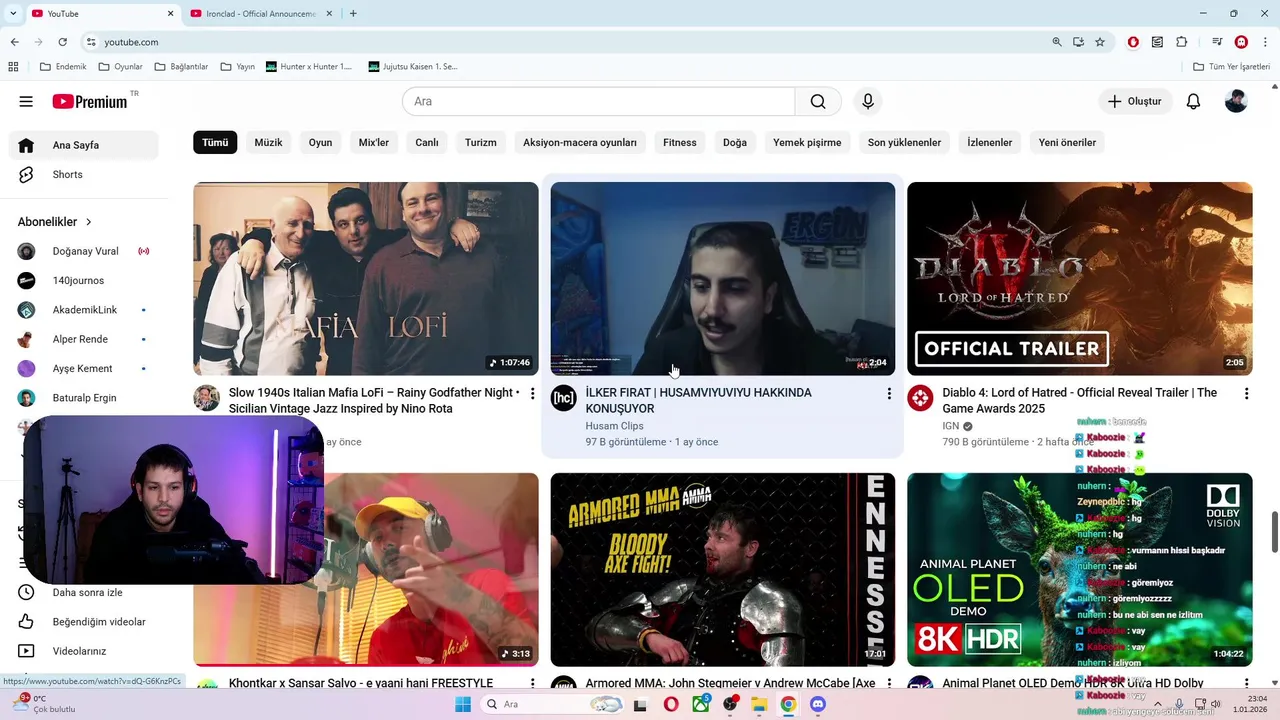
Task: Open the notifications bell
Action: (1193, 101)
